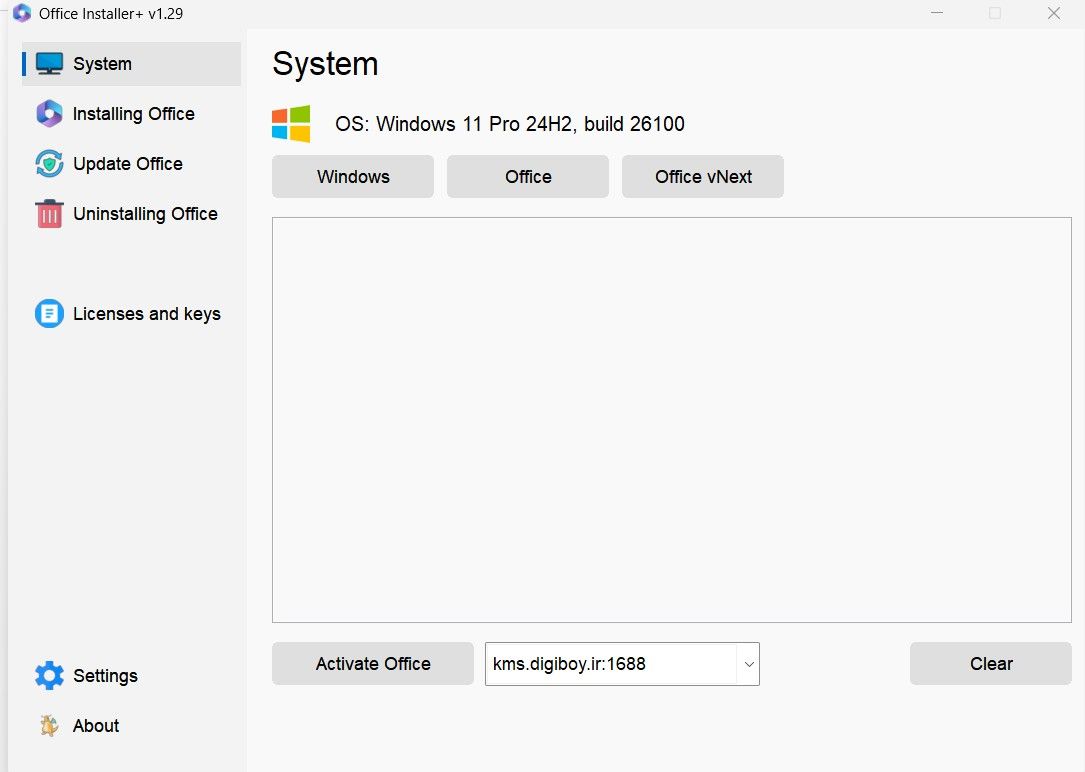
Task: Click the Settings gear icon
Action: [49, 675]
